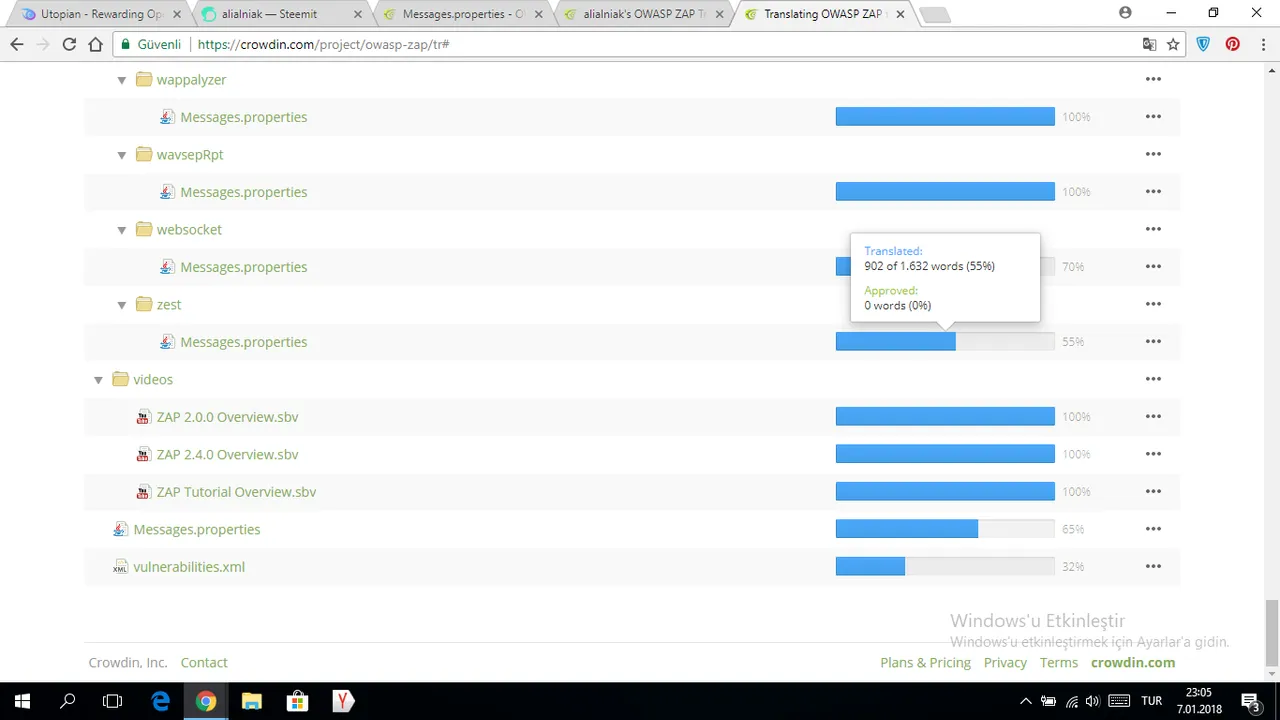This screenshot has width=1280, height=720.
Task: Open Privacy footer link
Action: 1005,662
